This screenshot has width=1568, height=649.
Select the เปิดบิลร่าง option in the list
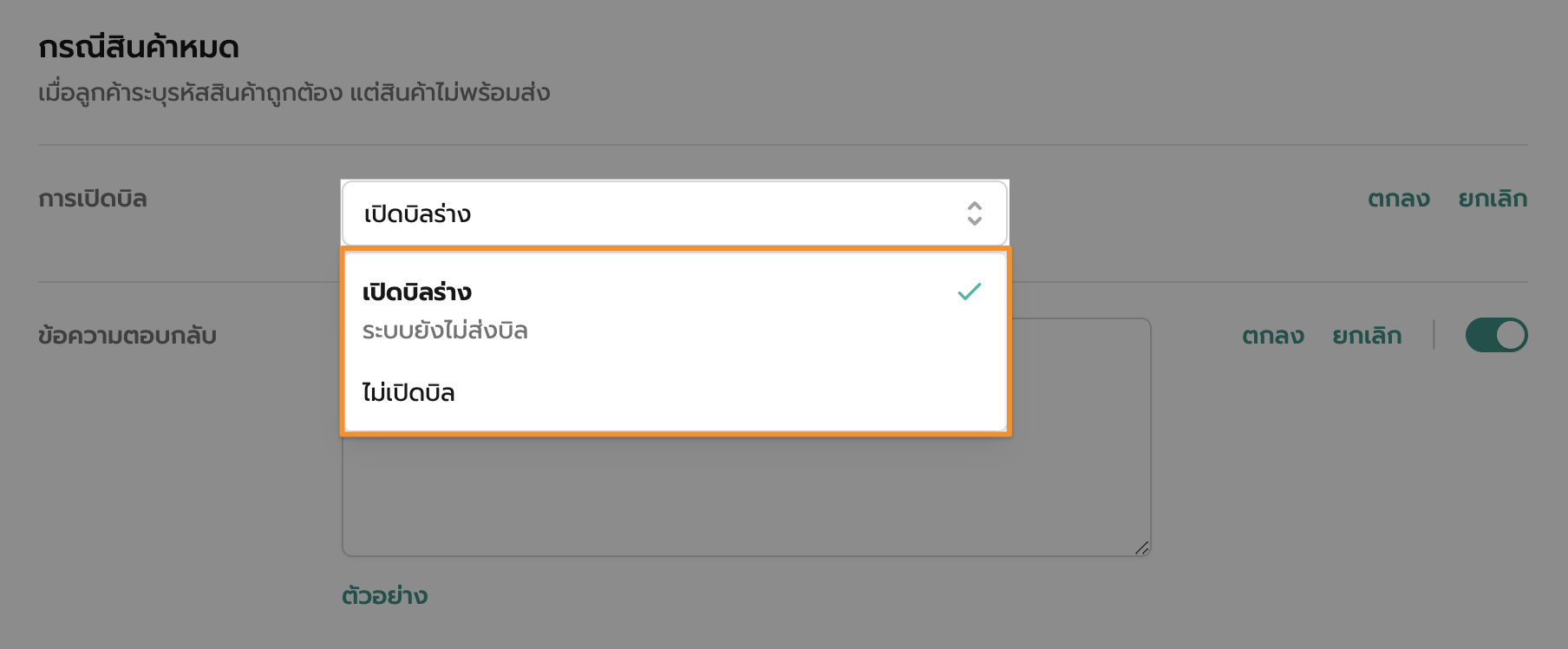(417, 292)
